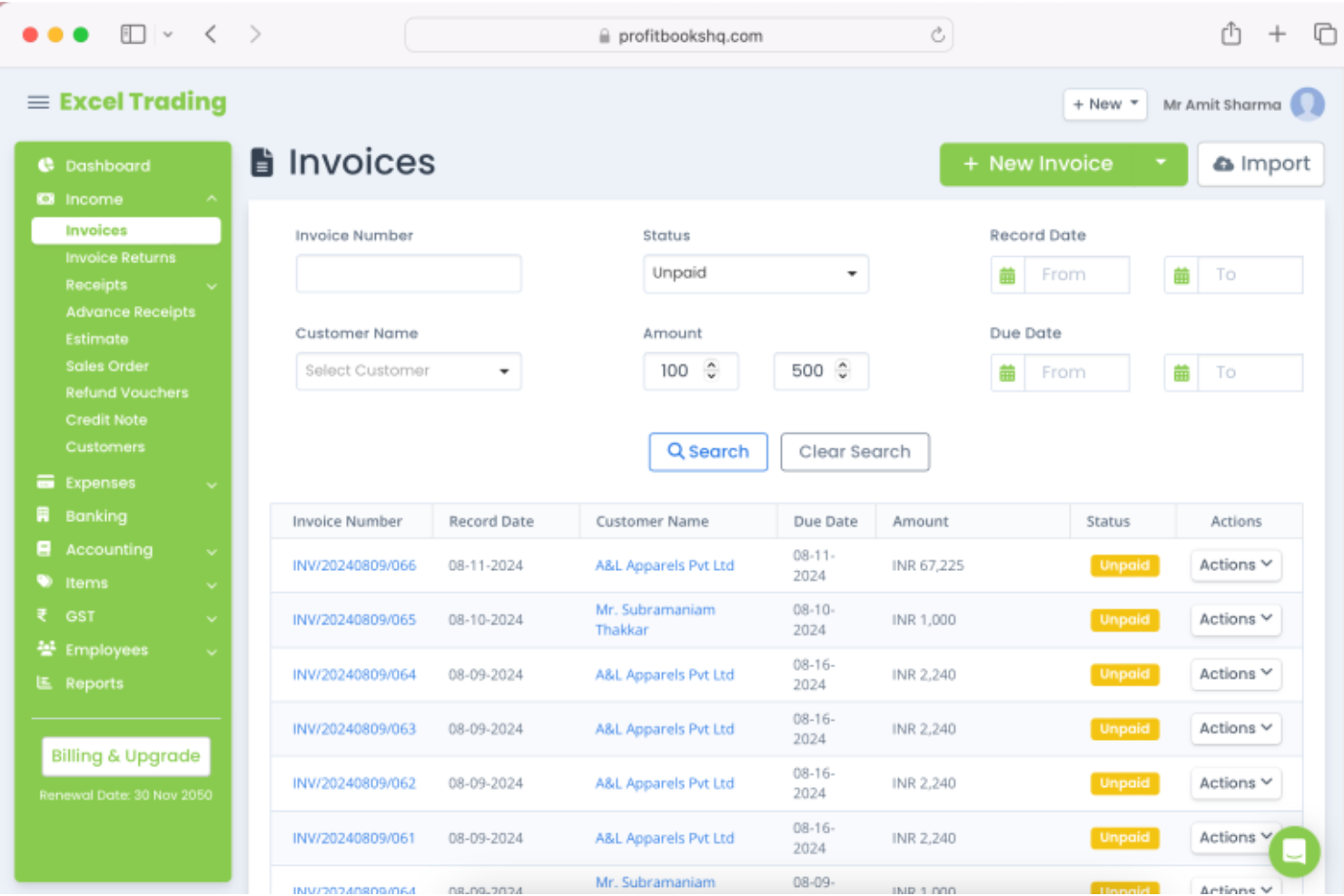Viewport: 1344px width, 896px height.
Task: Open the Customers page from sidebar
Action: click(105, 447)
